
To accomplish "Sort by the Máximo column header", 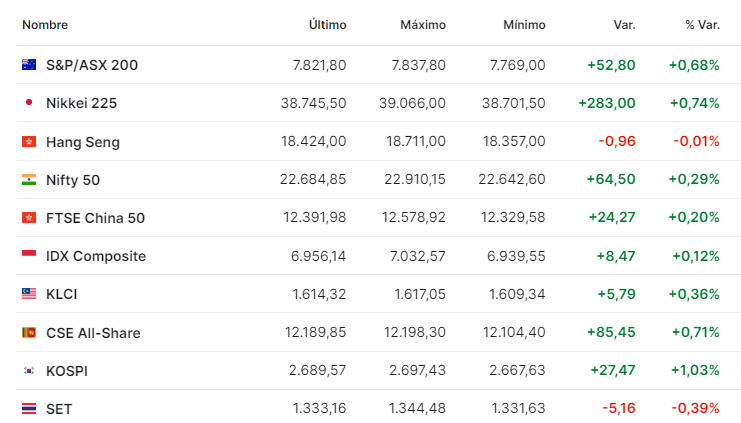I will [423, 25].
